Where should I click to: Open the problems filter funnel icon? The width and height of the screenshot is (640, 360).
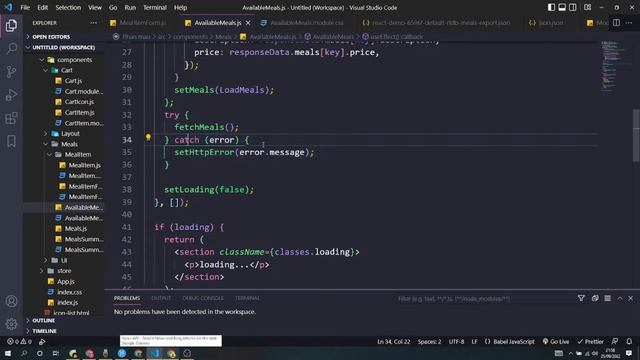[x=581, y=298]
